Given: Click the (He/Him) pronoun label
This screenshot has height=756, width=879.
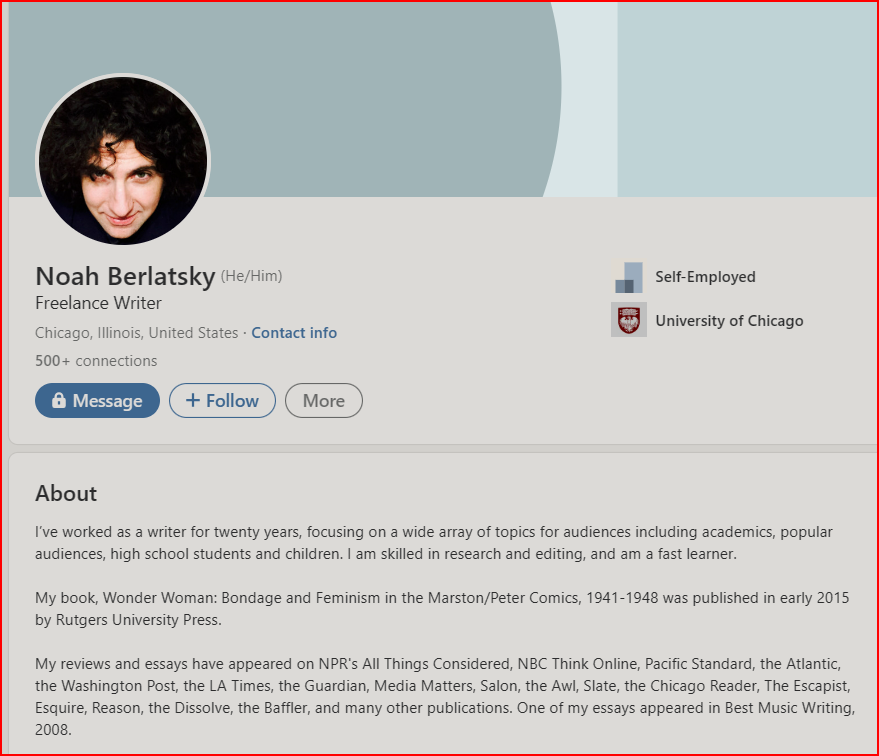Looking at the screenshot, I should tap(251, 276).
